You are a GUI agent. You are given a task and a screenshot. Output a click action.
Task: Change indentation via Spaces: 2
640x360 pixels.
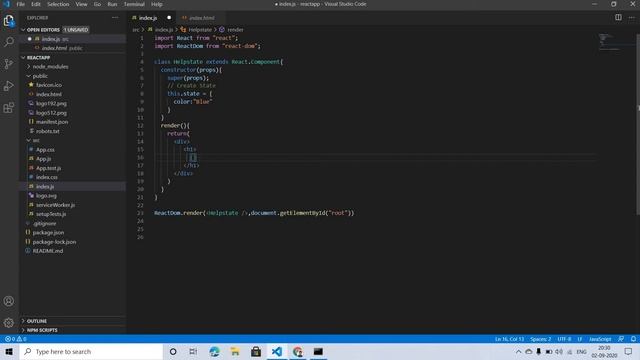pos(540,339)
